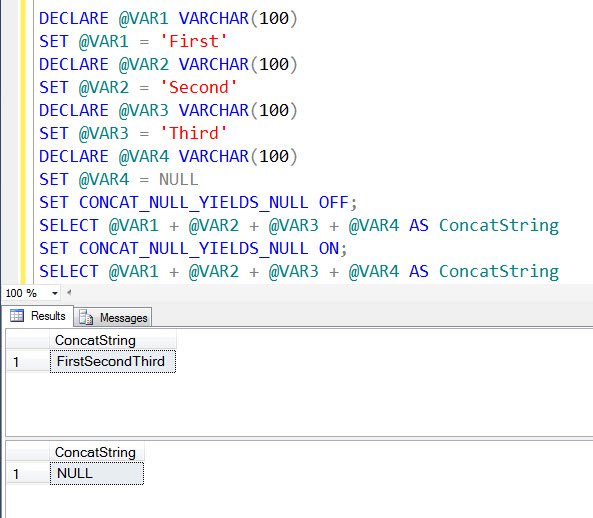Click the top-left corner cell of second result grid
This screenshot has height=518, width=593.
[x=28, y=452]
